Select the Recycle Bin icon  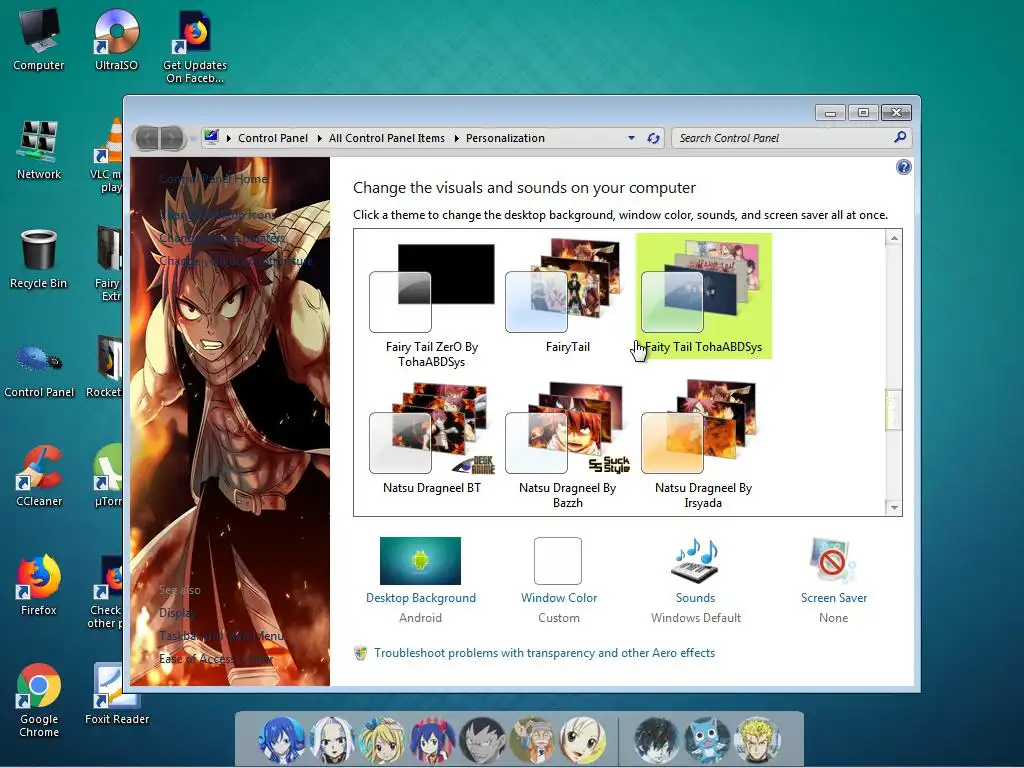coord(39,259)
